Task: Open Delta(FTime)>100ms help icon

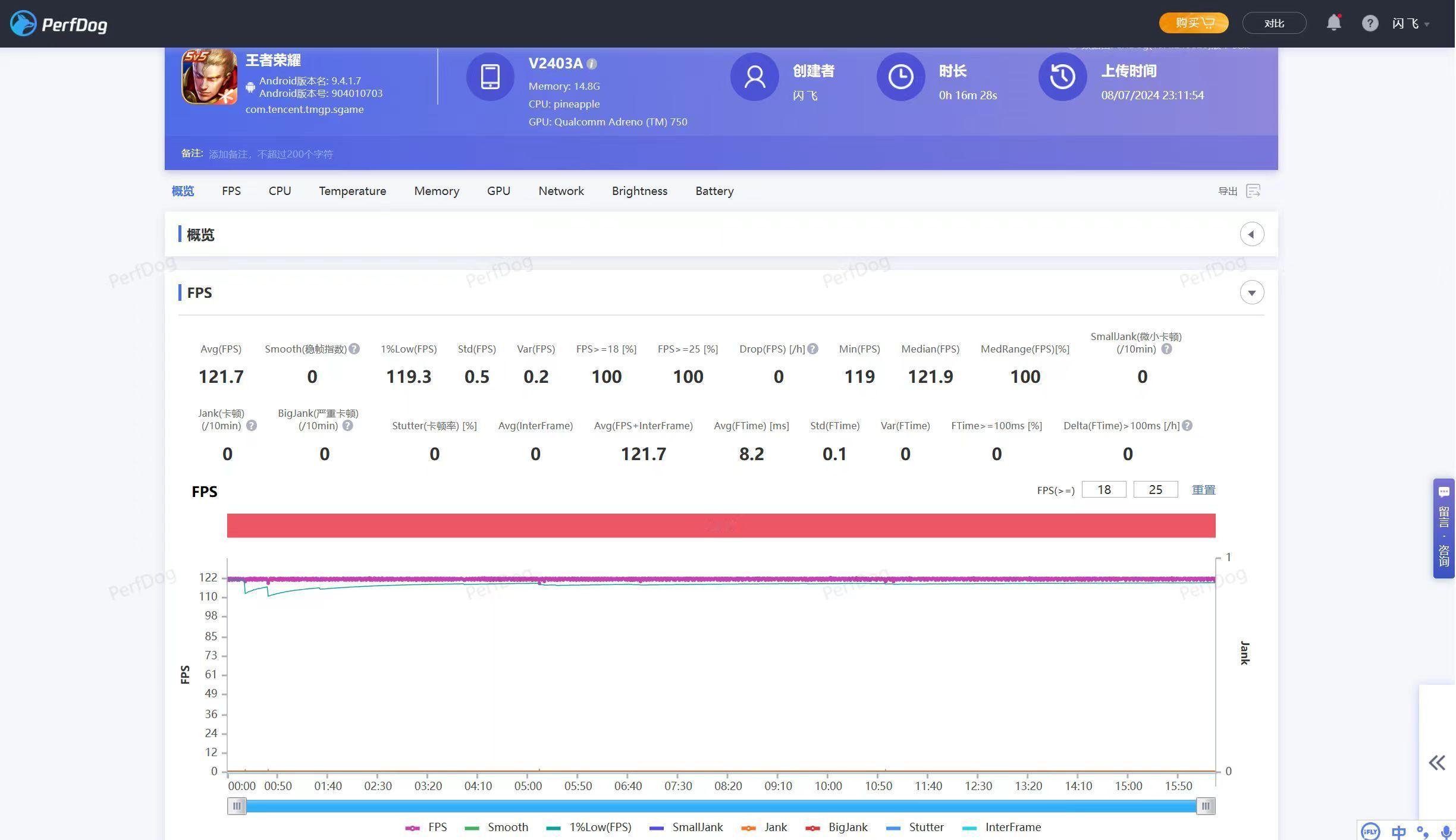Action: pyautogui.click(x=1187, y=426)
